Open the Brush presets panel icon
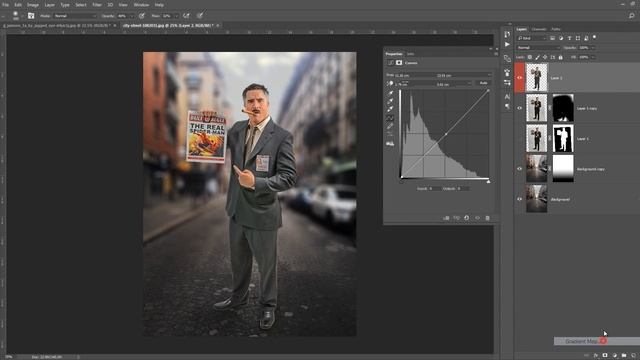Image resolution: width=640 pixels, height=360 pixels. (507, 73)
